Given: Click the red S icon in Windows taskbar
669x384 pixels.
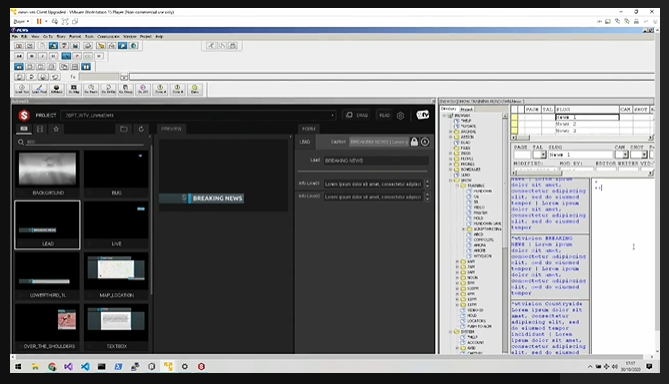Looking at the screenshot, I should (201, 366).
